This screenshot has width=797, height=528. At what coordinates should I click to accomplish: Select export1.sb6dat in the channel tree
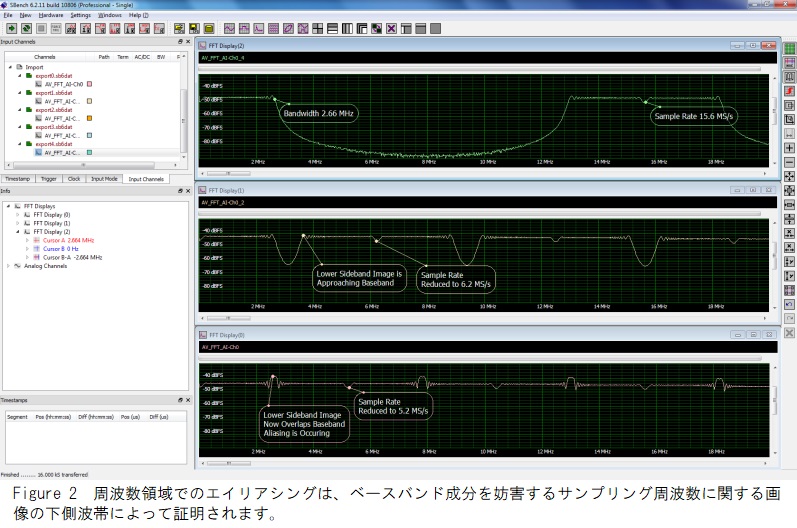pyautogui.click(x=53, y=93)
